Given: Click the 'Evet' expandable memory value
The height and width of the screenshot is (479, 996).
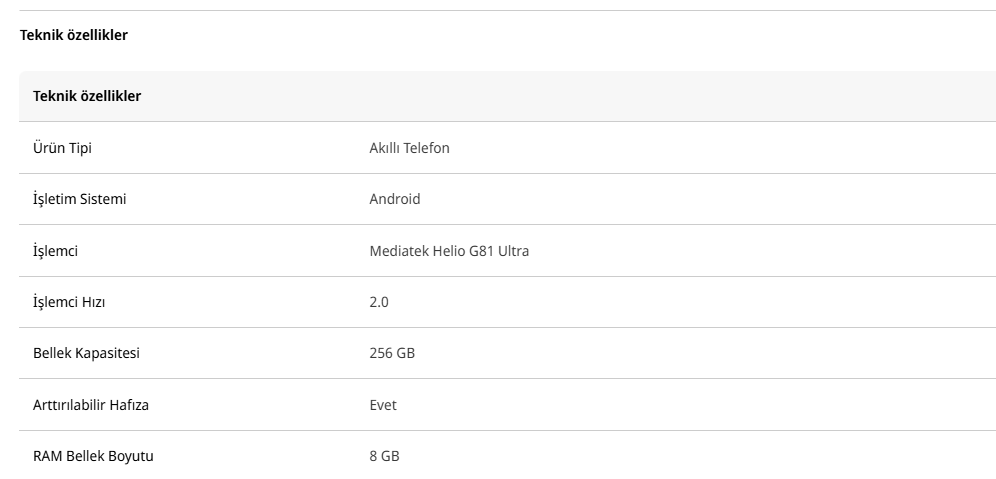Looking at the screenshot, I should pyautogui.click(x=383, y=405).
